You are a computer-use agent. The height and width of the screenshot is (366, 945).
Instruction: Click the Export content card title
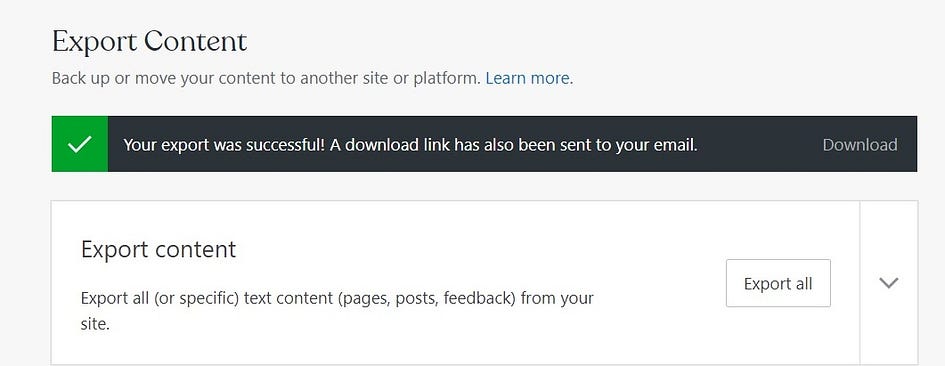159,250
